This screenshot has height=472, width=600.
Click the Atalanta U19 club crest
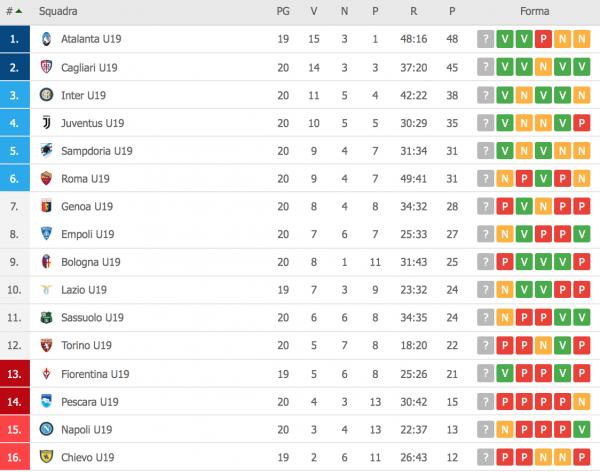click(x=46, y=39)
